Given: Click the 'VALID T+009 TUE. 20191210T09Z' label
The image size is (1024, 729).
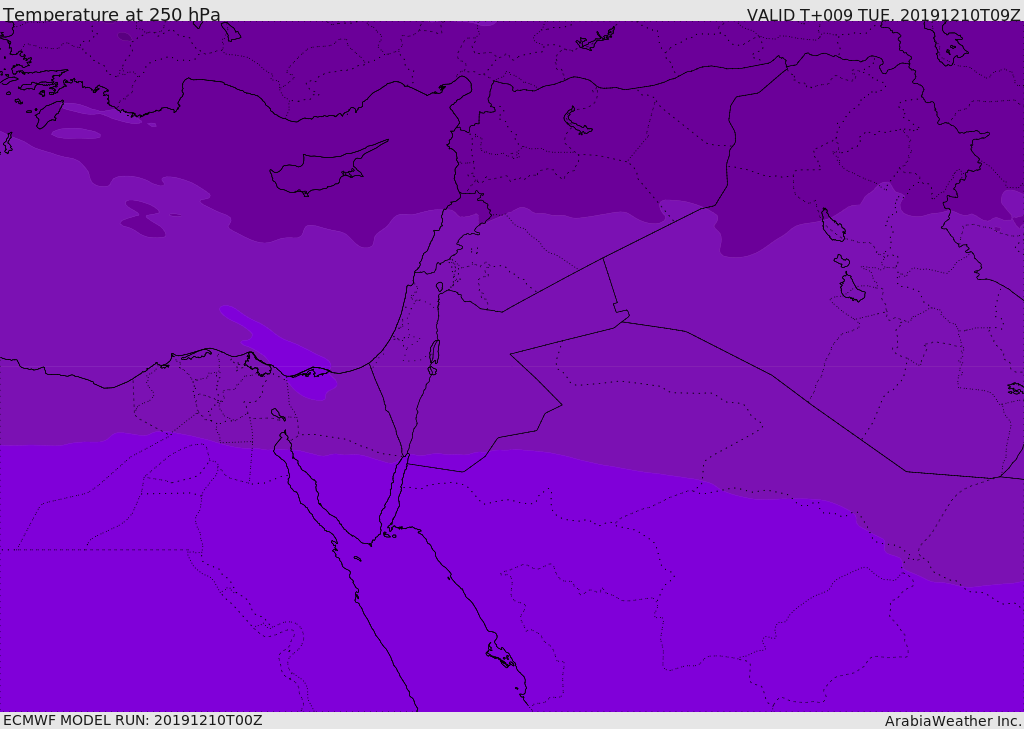Looking at the screenshot, I should pos(884,15).
